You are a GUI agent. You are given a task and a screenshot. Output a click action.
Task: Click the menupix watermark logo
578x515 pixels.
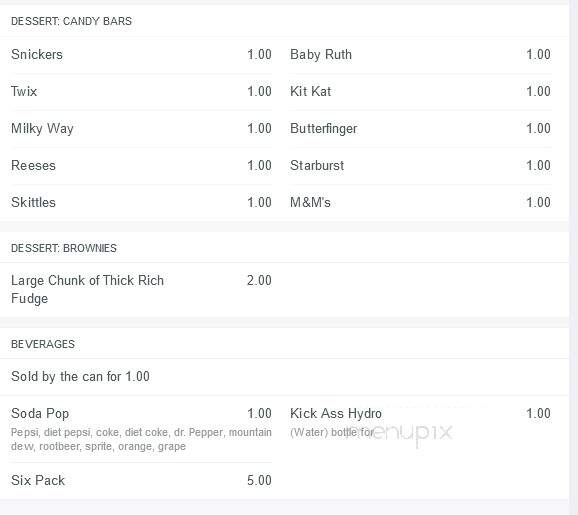(x=400, y=433)
